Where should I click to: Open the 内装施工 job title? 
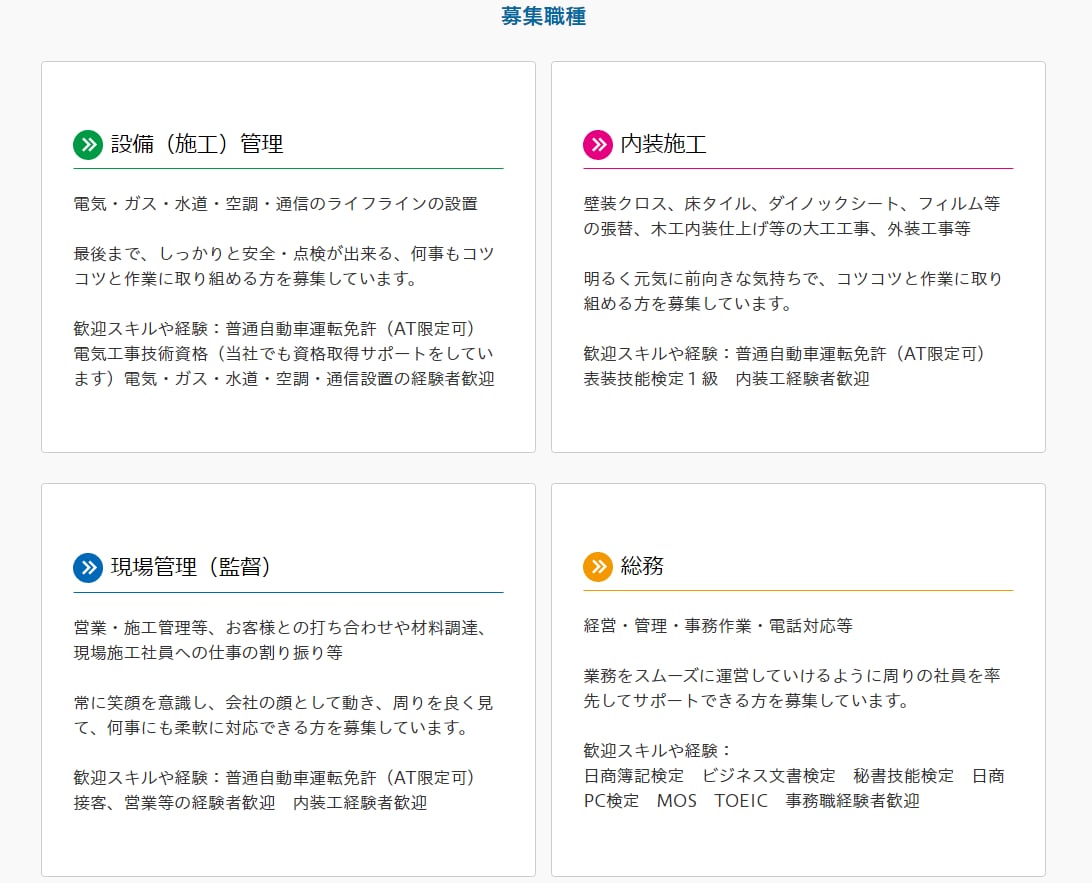pyautogui.click(x=663, y=144)
